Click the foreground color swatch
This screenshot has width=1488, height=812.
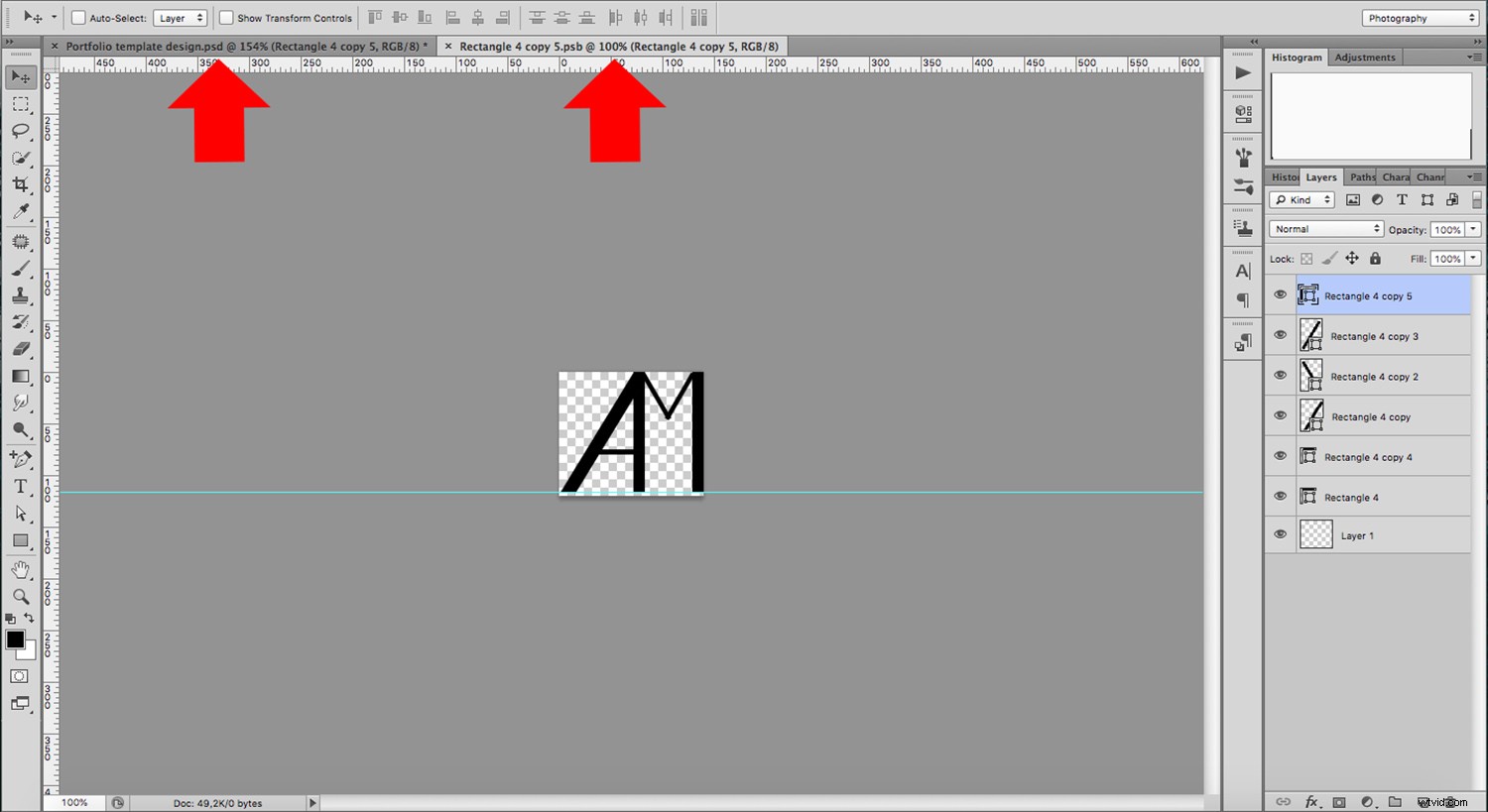(x=14, y=640)
